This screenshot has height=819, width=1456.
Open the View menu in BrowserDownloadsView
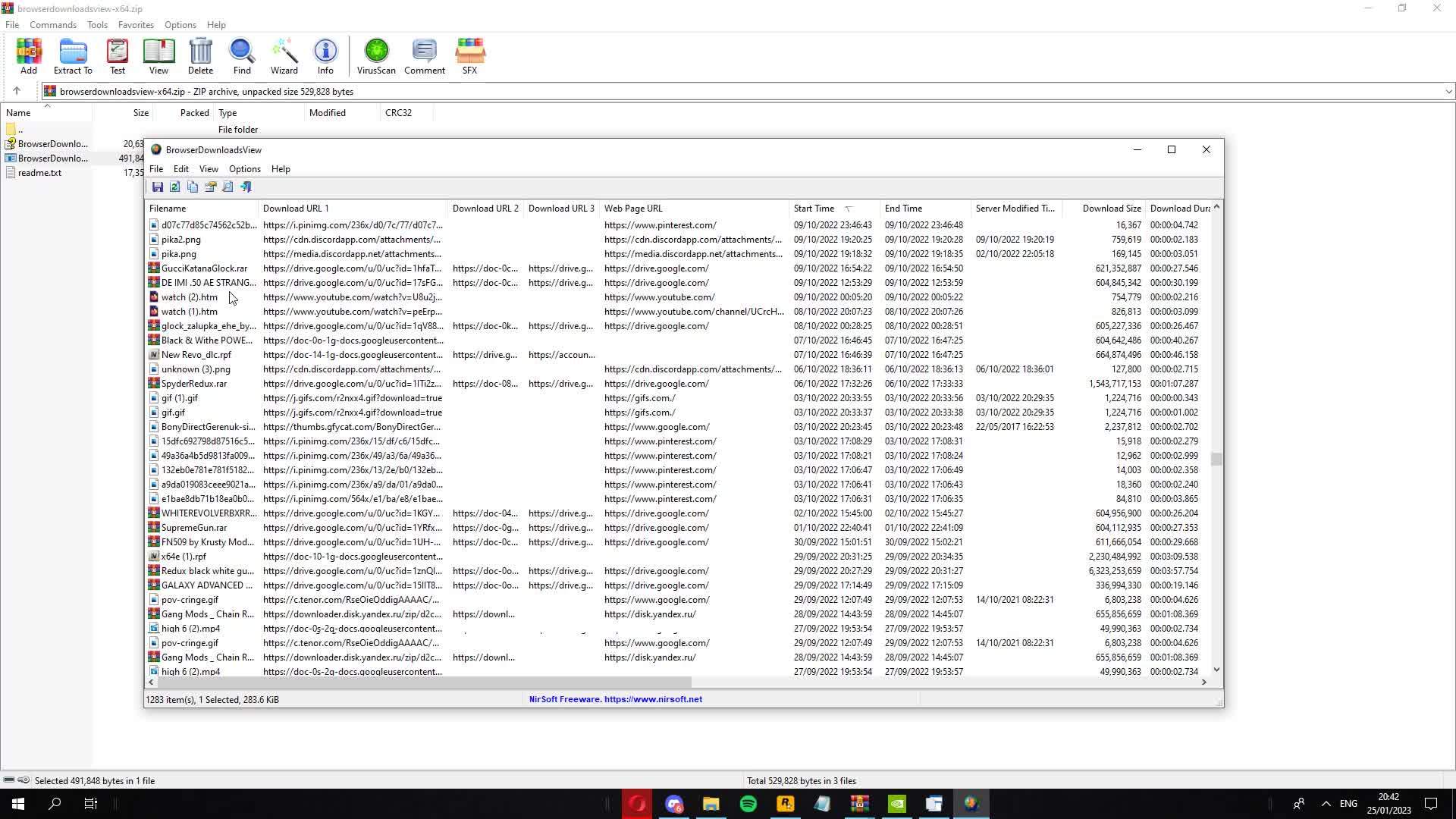click(x=208, y=168)
